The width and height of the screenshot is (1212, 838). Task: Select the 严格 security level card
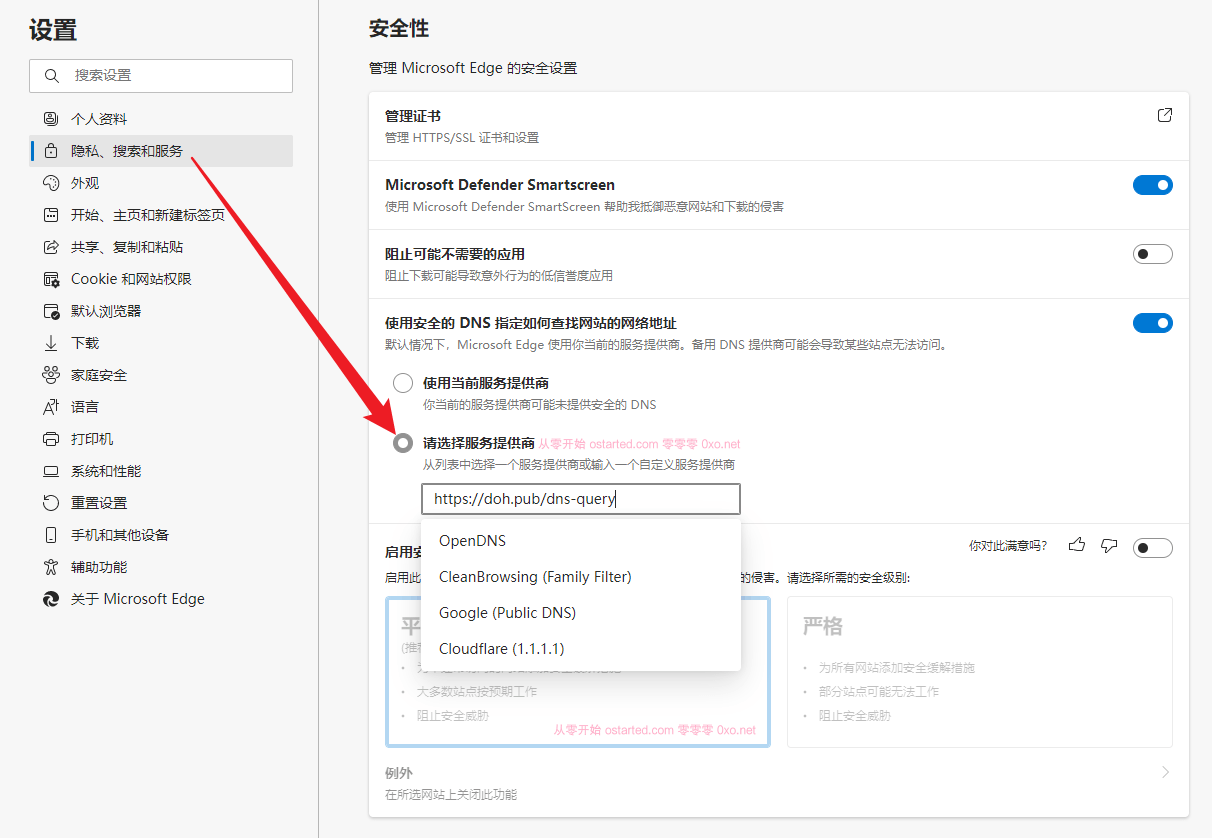[979, 672]
